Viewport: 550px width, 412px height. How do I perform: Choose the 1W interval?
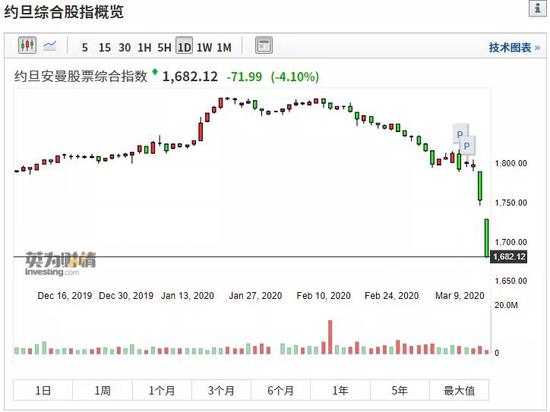pos(204,47)
